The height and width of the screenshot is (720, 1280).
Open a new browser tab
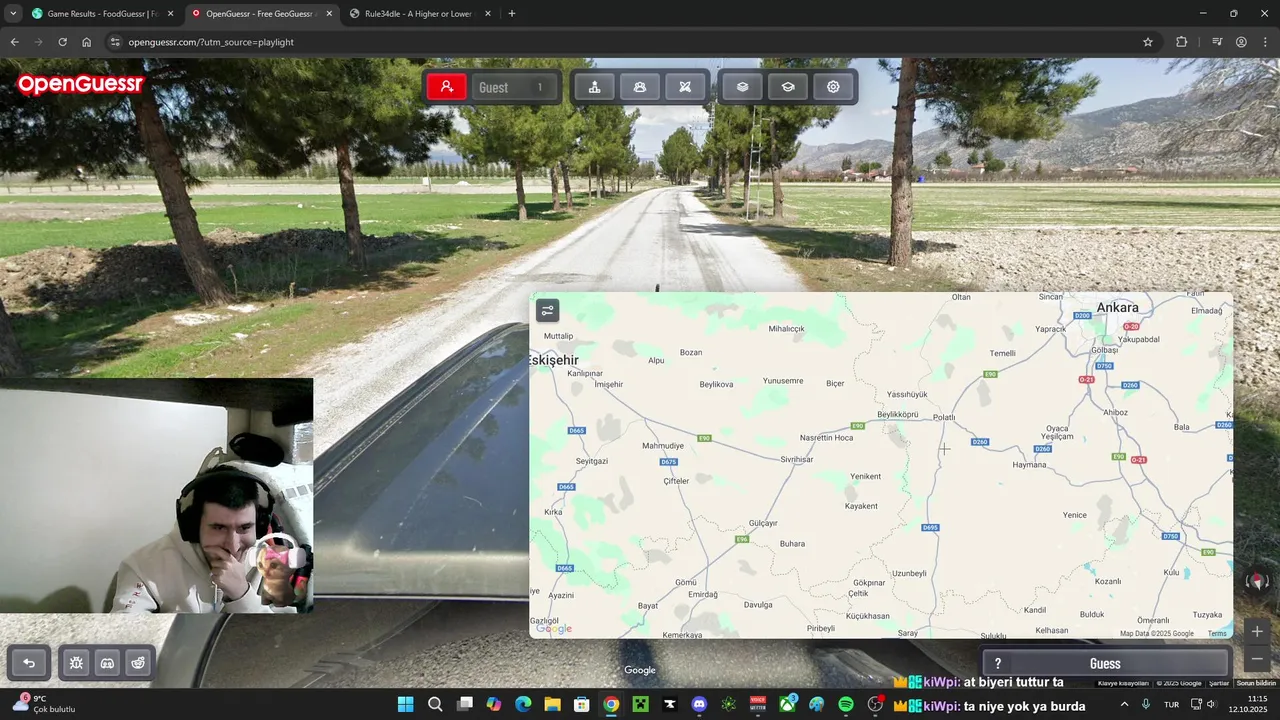512,14
